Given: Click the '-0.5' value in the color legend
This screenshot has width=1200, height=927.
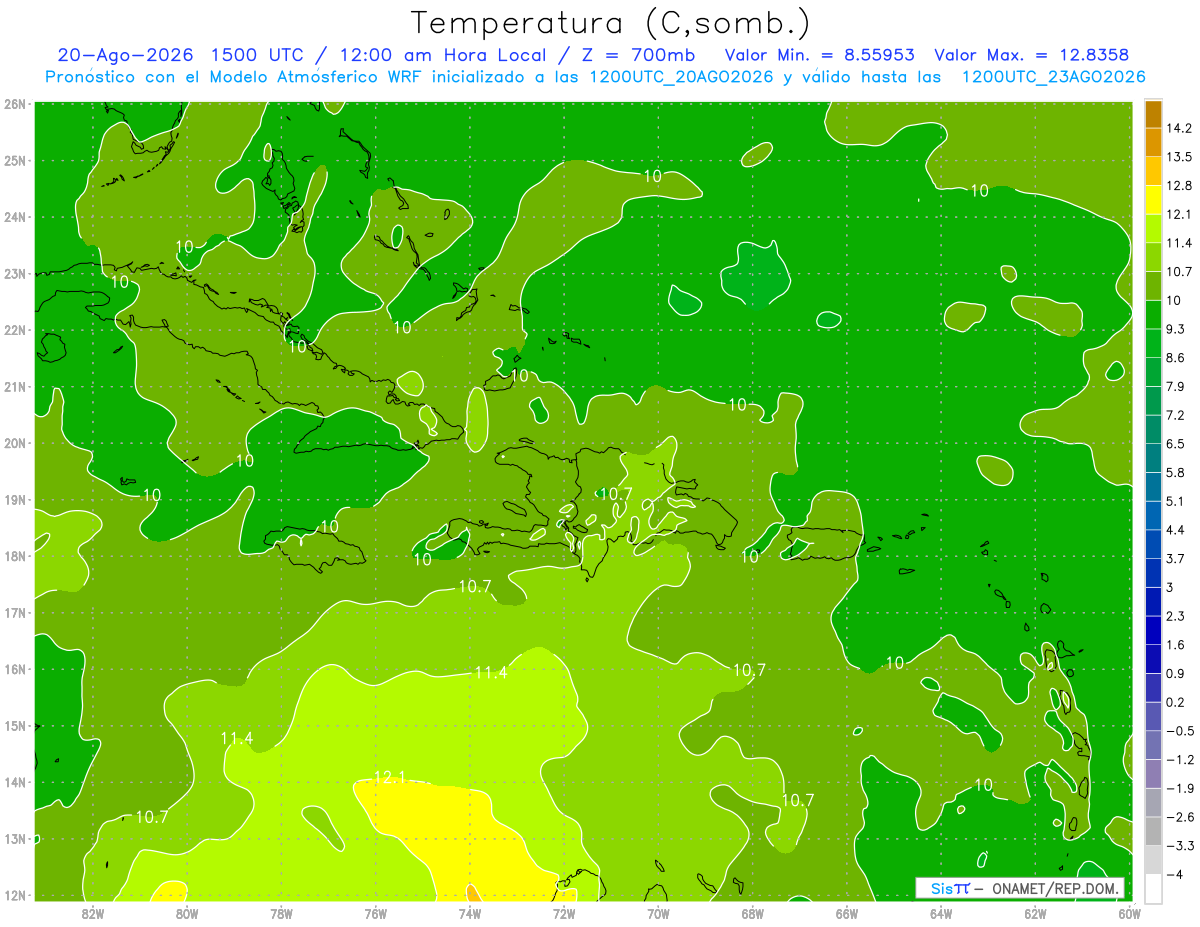Looking at the screenshot, I should click(x=1179, y=731).
